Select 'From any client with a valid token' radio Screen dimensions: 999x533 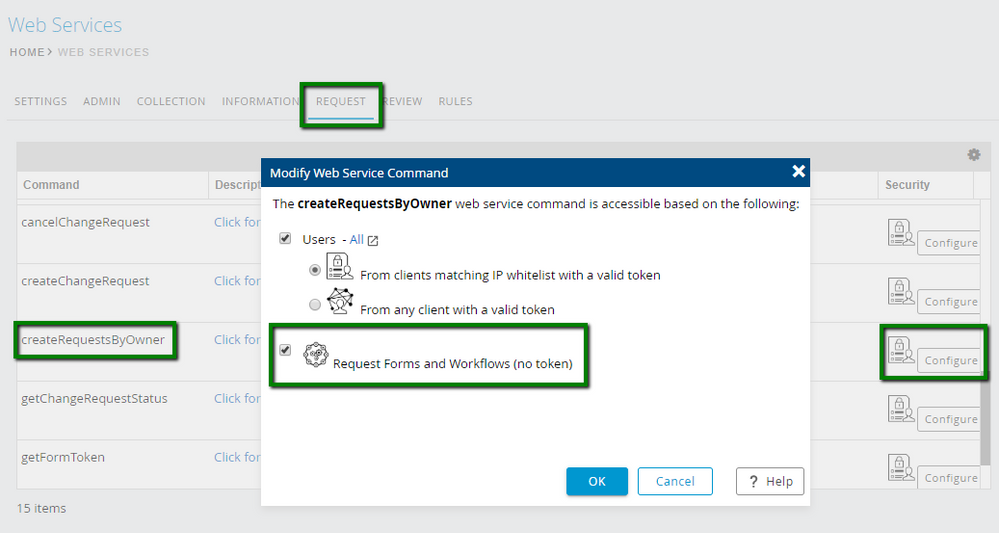click(x=316, y=304)
